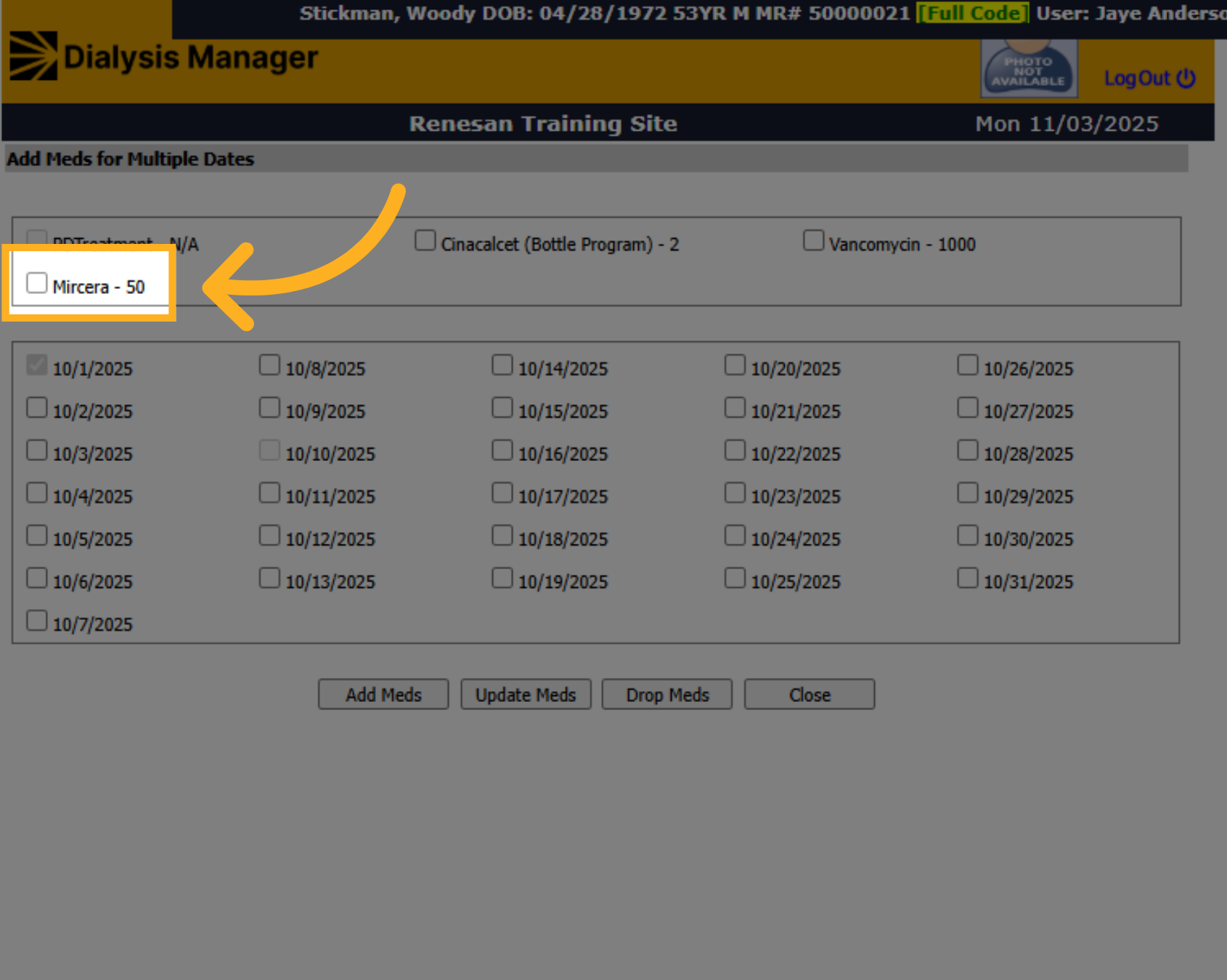Click the Log Out power icon

[1186, 78]
